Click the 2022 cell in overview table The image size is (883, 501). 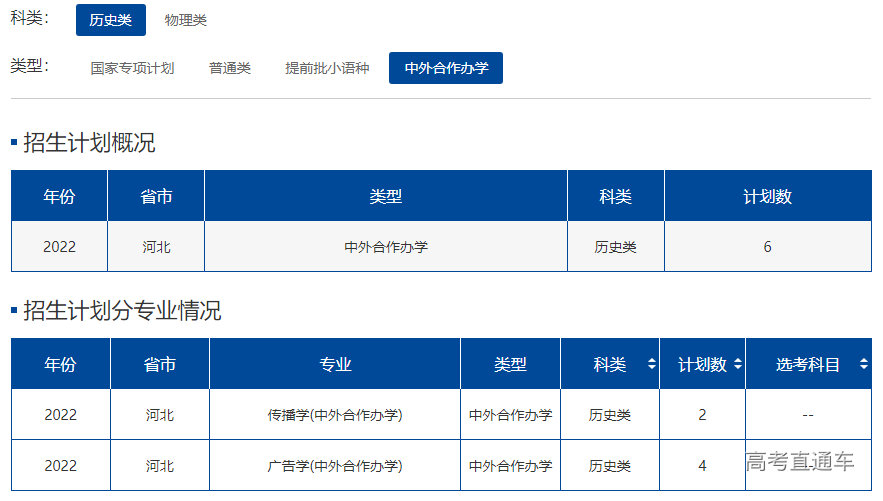[59, 247]
